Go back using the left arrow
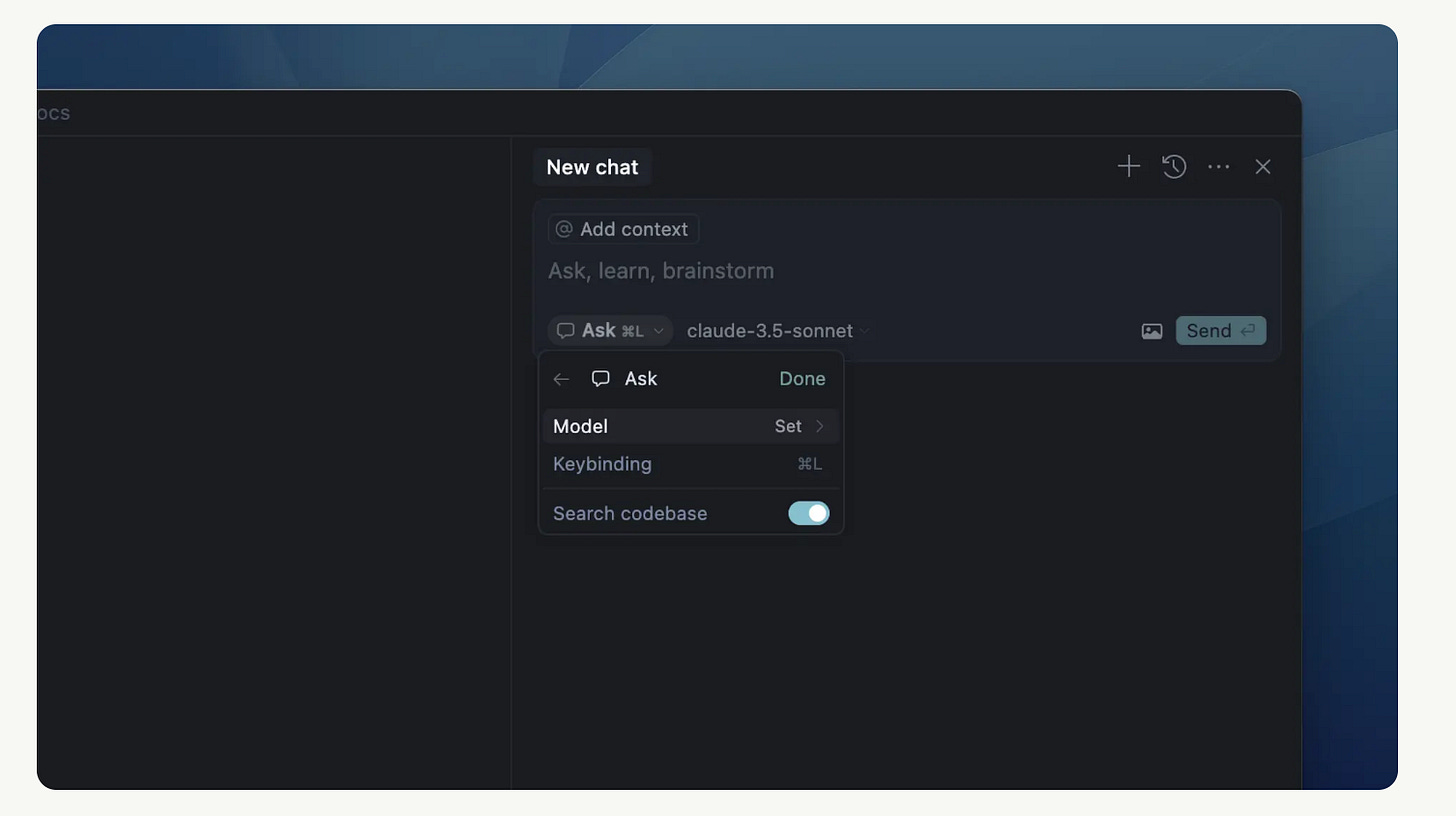Image resolution: width=1456 pixels, height=816 pixels. pos(561,379)
